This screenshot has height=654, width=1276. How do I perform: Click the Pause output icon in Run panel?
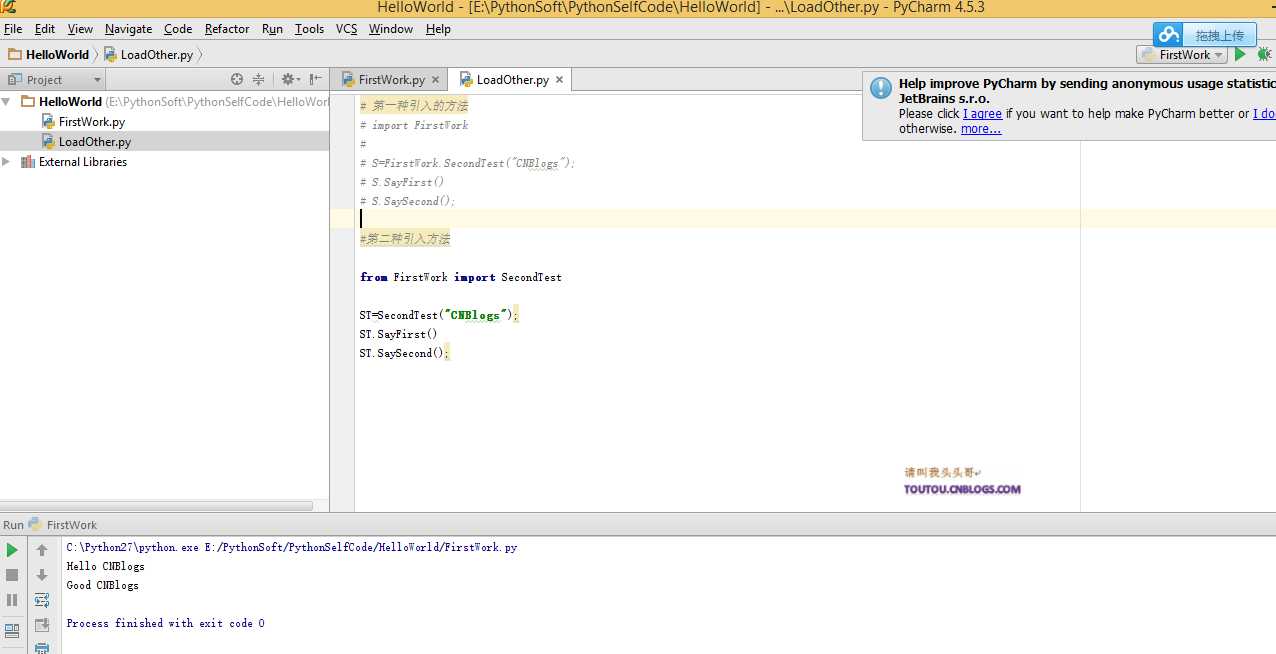coord(12,600)
